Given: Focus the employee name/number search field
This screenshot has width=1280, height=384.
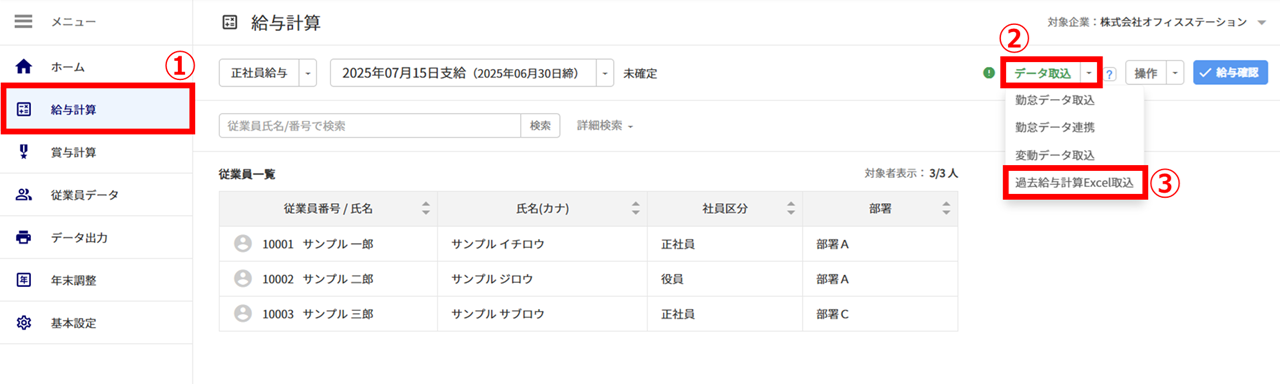Looking at the screenshot, I should (x=370, y=125).
